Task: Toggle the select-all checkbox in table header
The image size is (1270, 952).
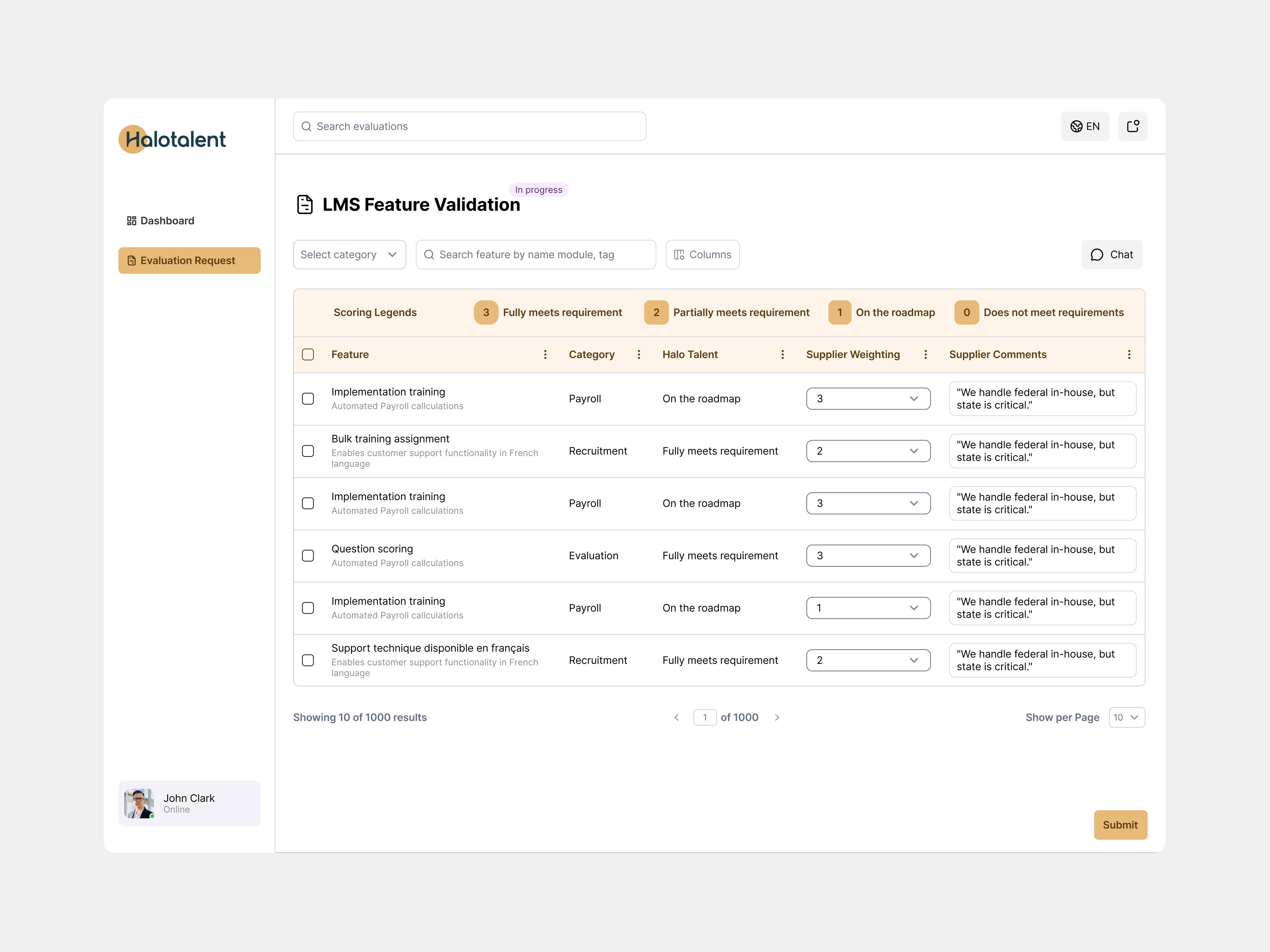Action: tap(308, 355)
